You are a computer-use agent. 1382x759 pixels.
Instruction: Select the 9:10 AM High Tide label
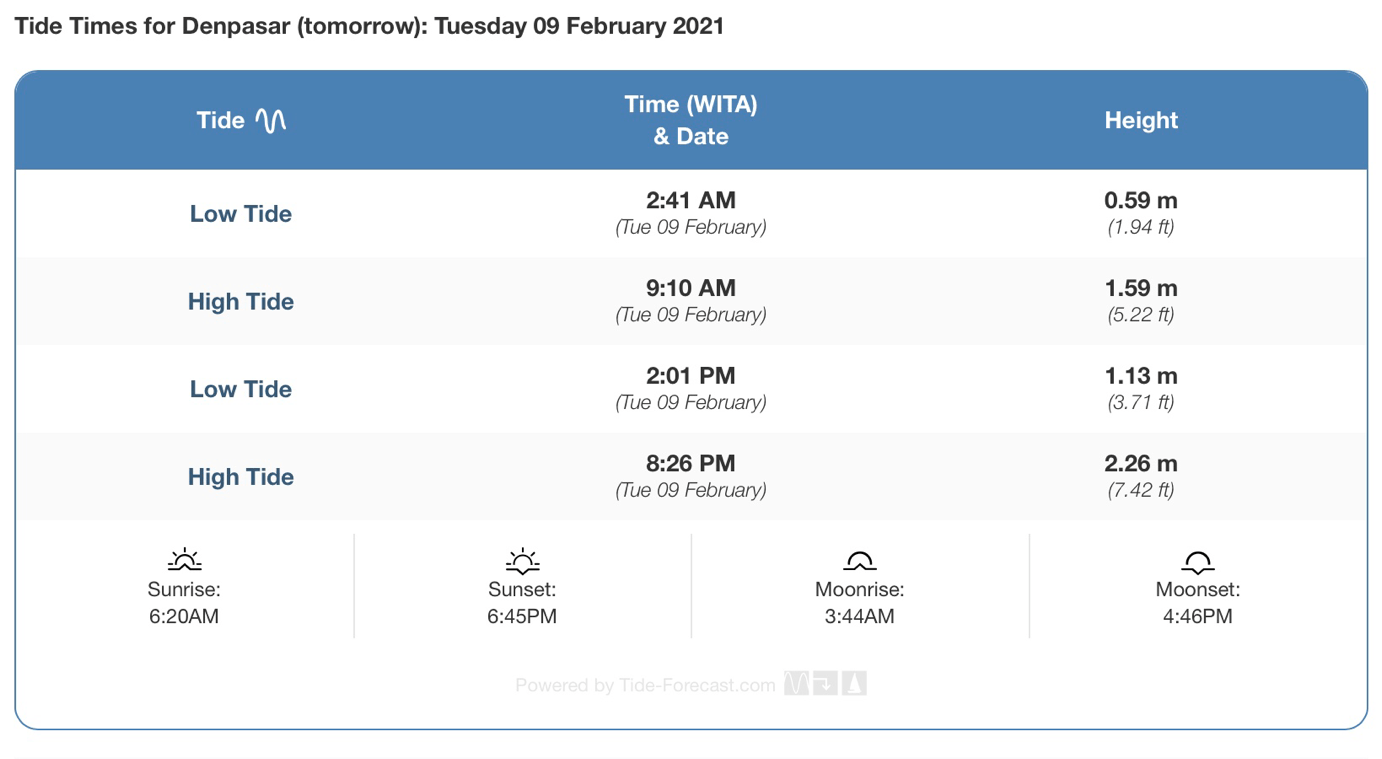(241, 302)
